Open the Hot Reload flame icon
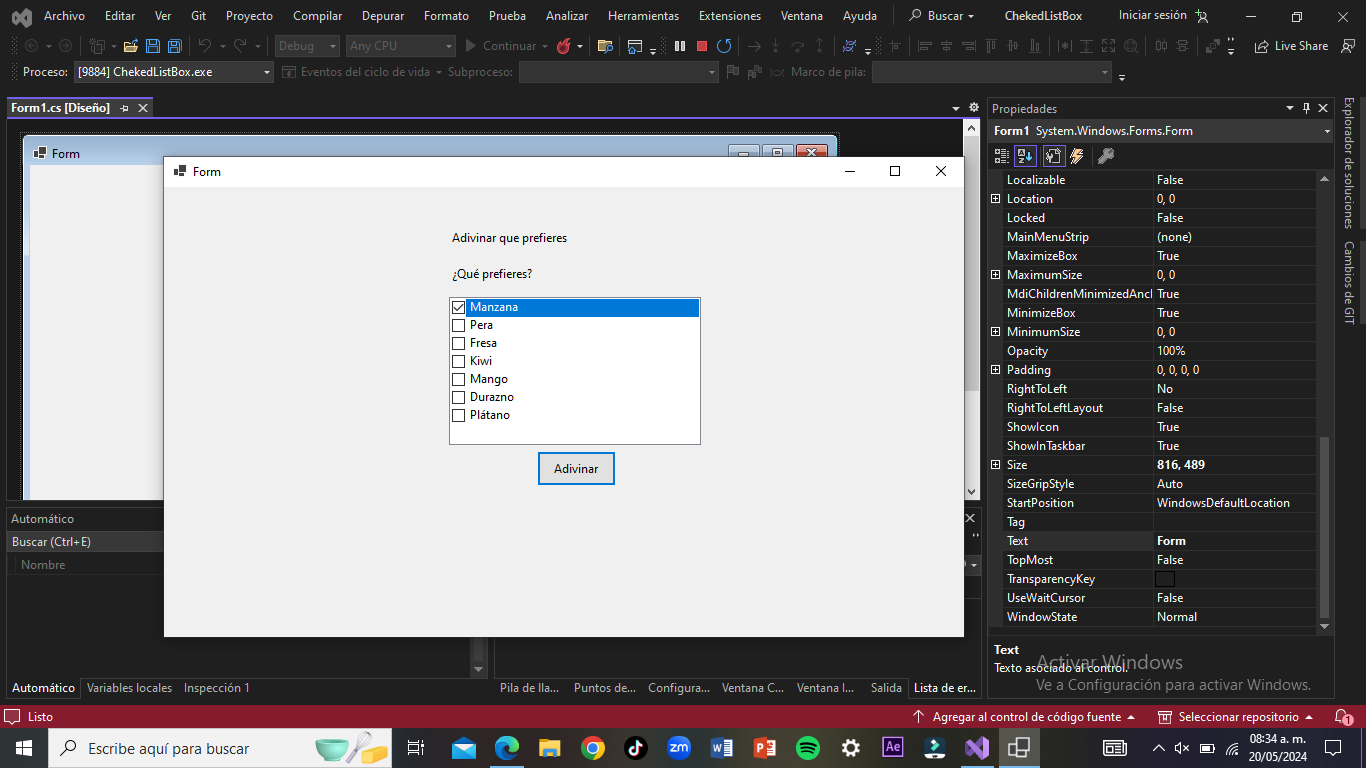 564,46
